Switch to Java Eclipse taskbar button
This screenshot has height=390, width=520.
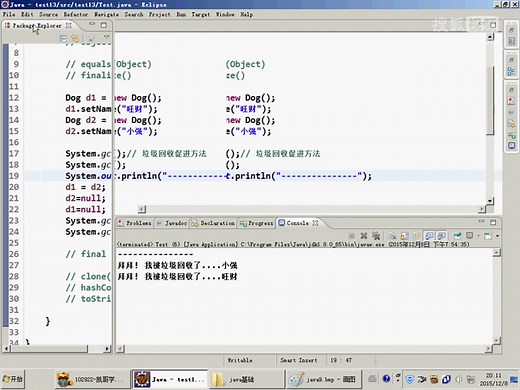click(170, 379)
